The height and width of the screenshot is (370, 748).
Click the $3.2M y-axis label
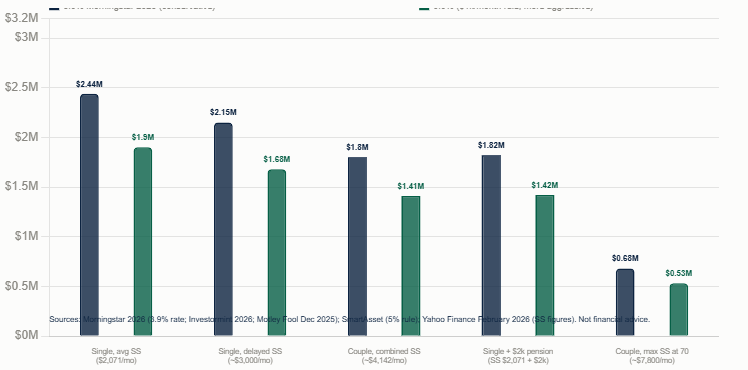pyautogui.click(x=21, y=18)
